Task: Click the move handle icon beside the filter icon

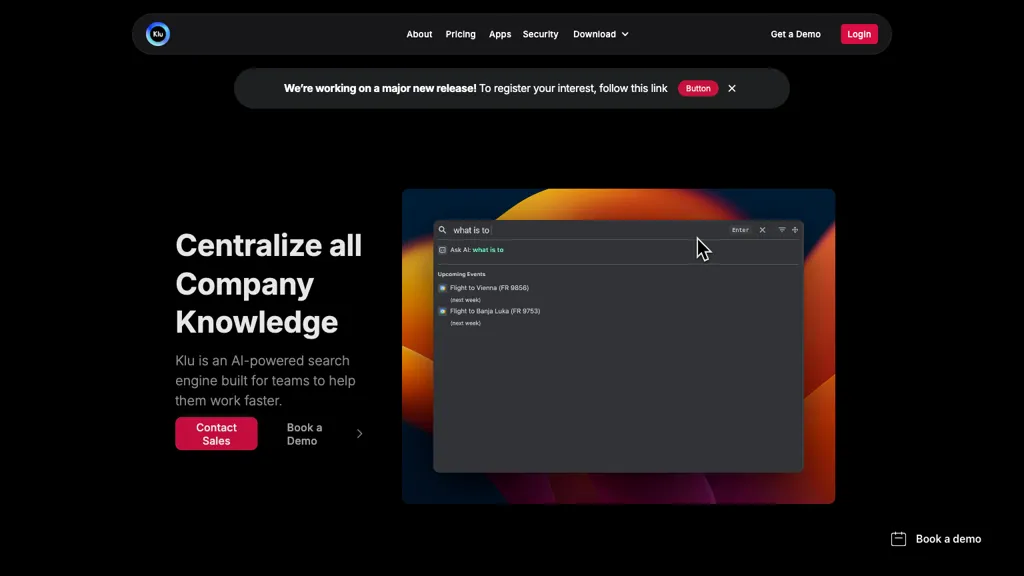Action: (795, 229)
